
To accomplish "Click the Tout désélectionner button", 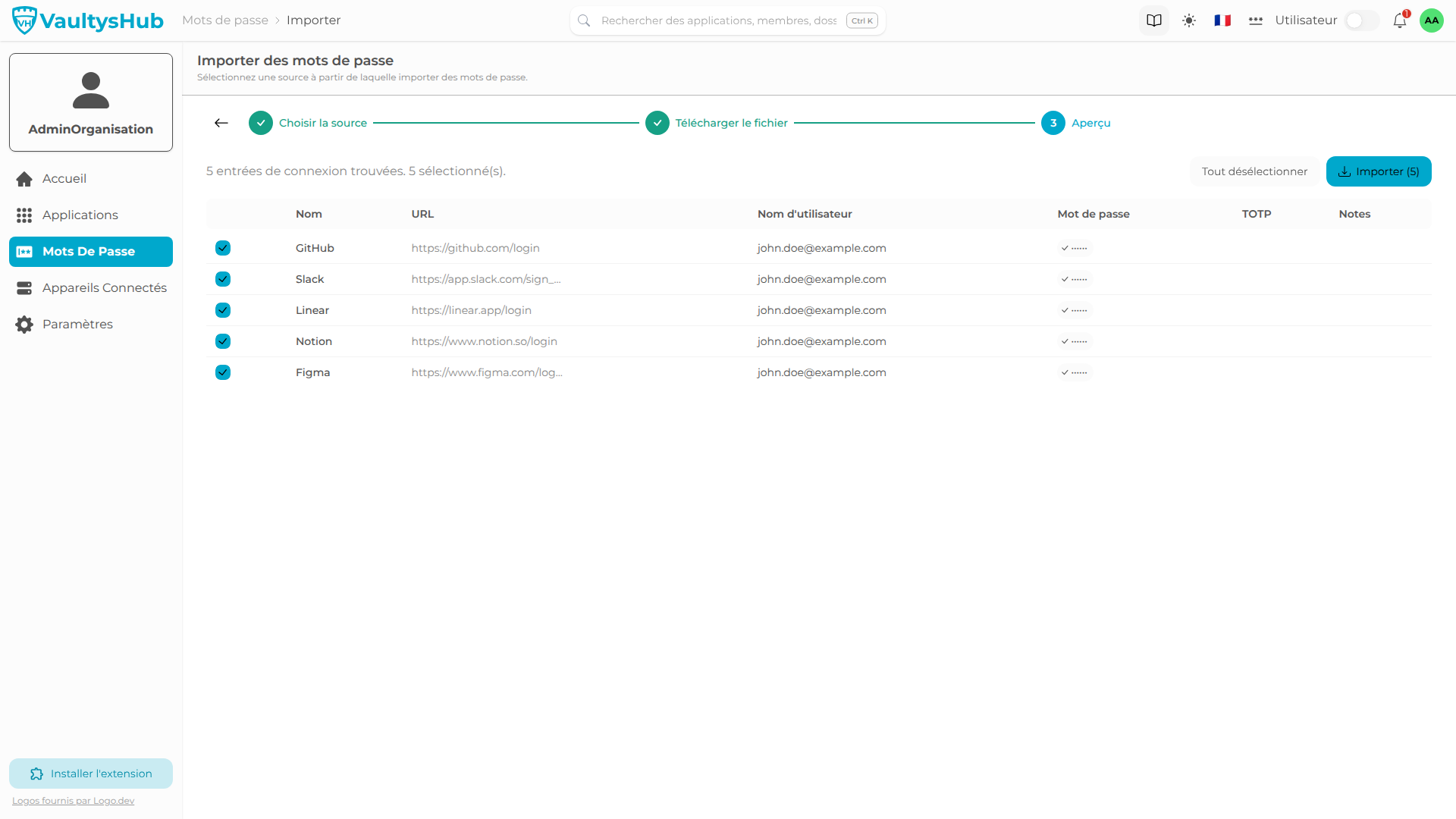I will point(1254,171).
